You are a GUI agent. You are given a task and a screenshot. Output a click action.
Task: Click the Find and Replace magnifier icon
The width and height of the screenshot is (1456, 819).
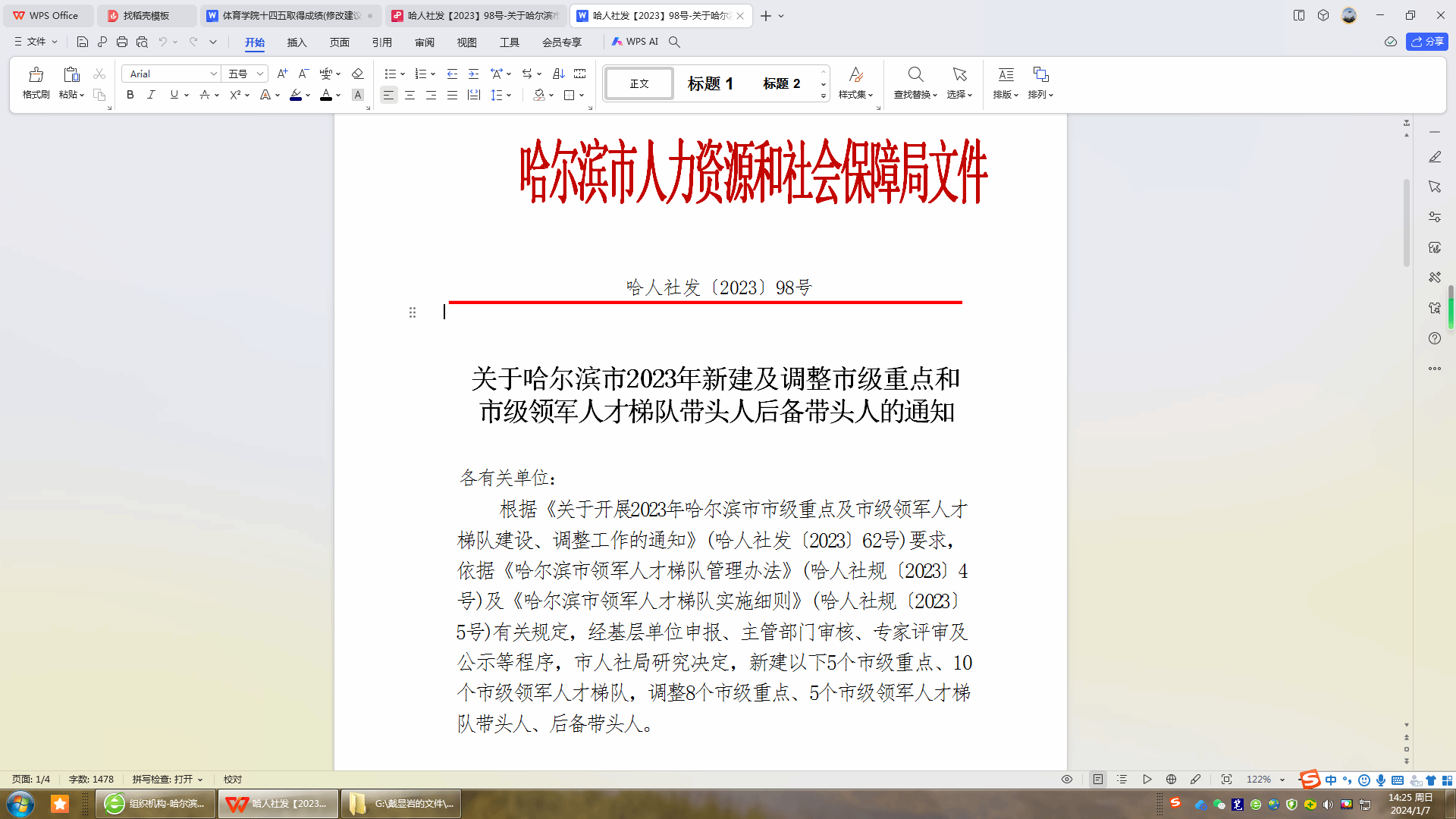click(915, 74)
